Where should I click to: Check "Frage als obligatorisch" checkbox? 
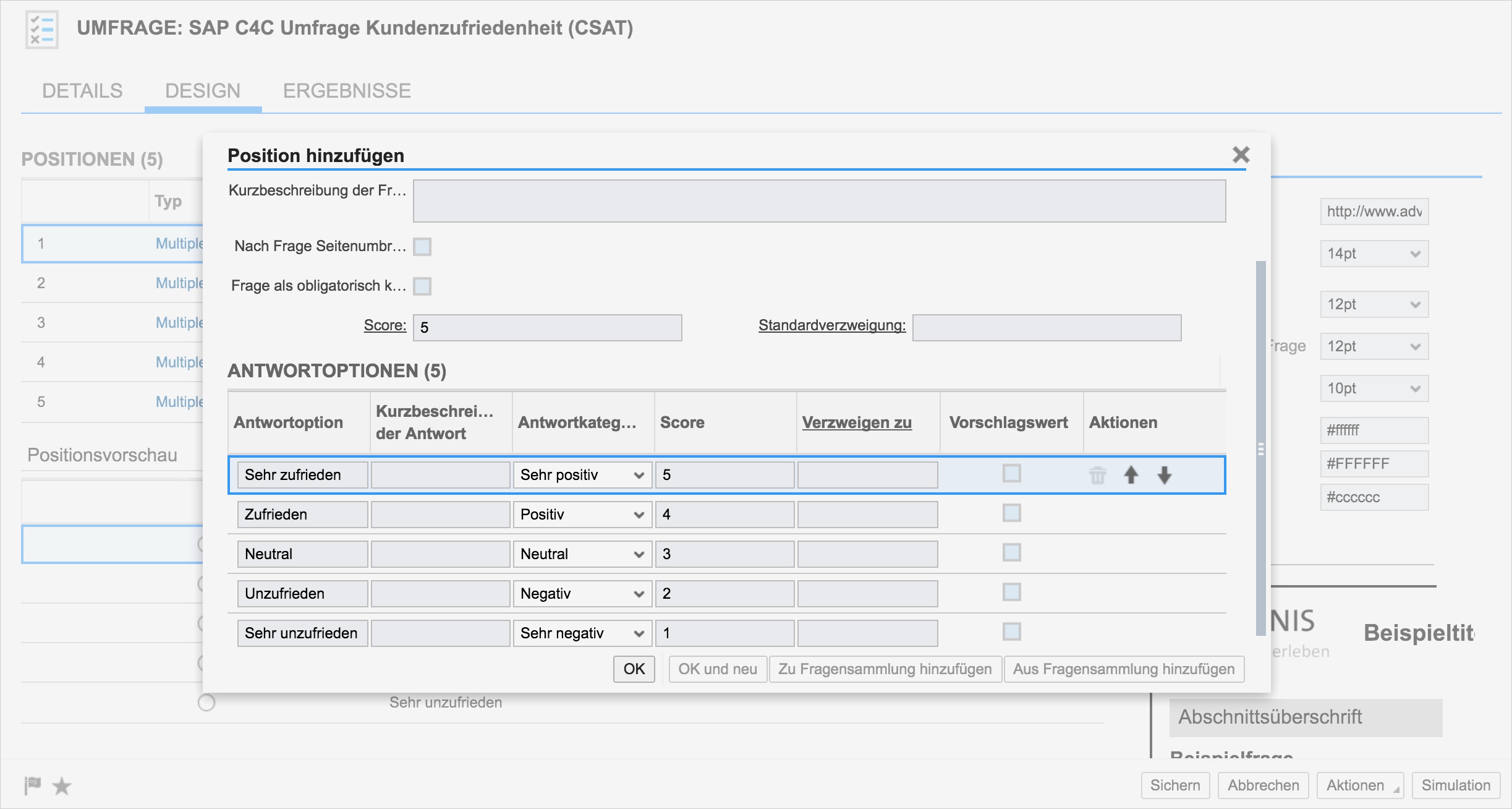point(422,286)
